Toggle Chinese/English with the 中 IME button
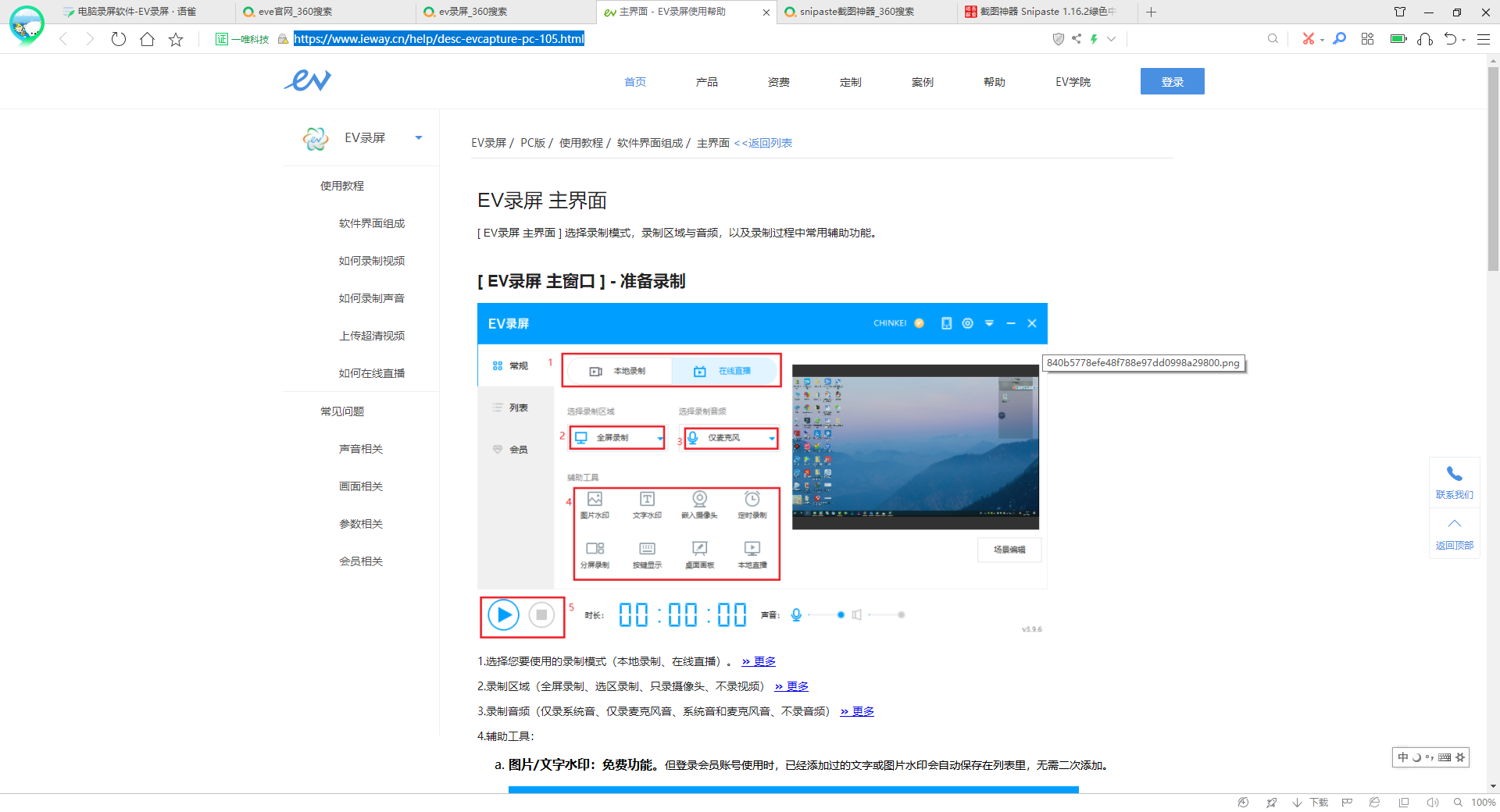This screenshot has width=1500, height=812. coord(1403,757)
